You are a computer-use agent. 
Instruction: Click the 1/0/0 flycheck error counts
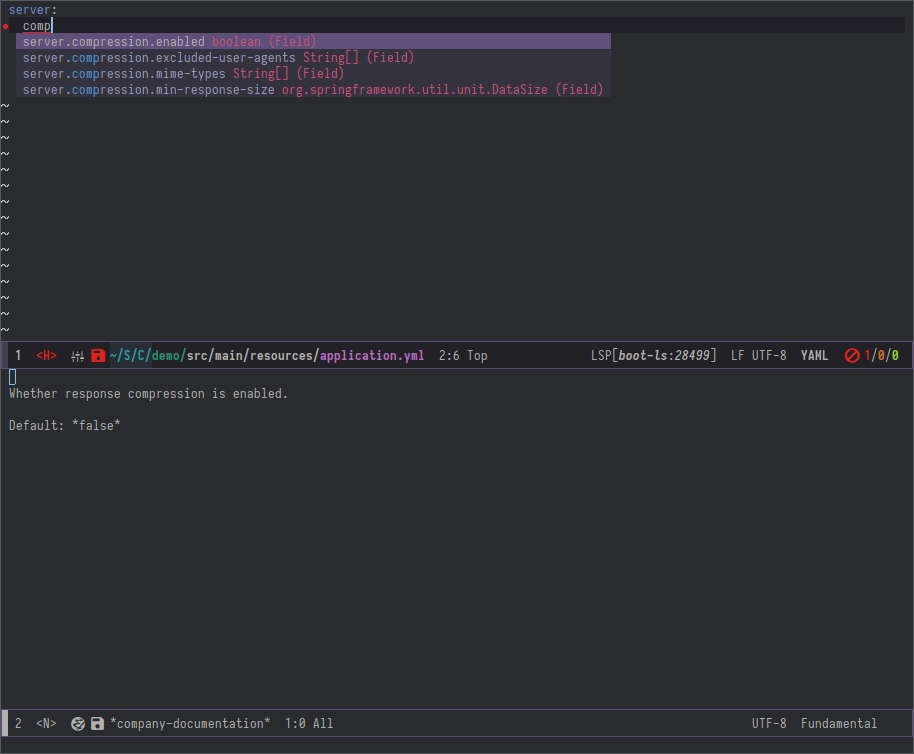coord(881,355)
